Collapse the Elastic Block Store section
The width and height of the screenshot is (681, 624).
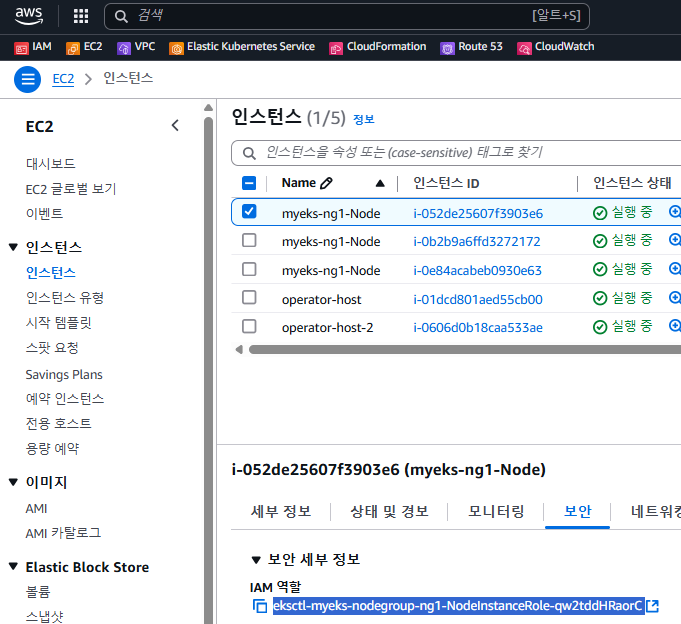(13, 567)
